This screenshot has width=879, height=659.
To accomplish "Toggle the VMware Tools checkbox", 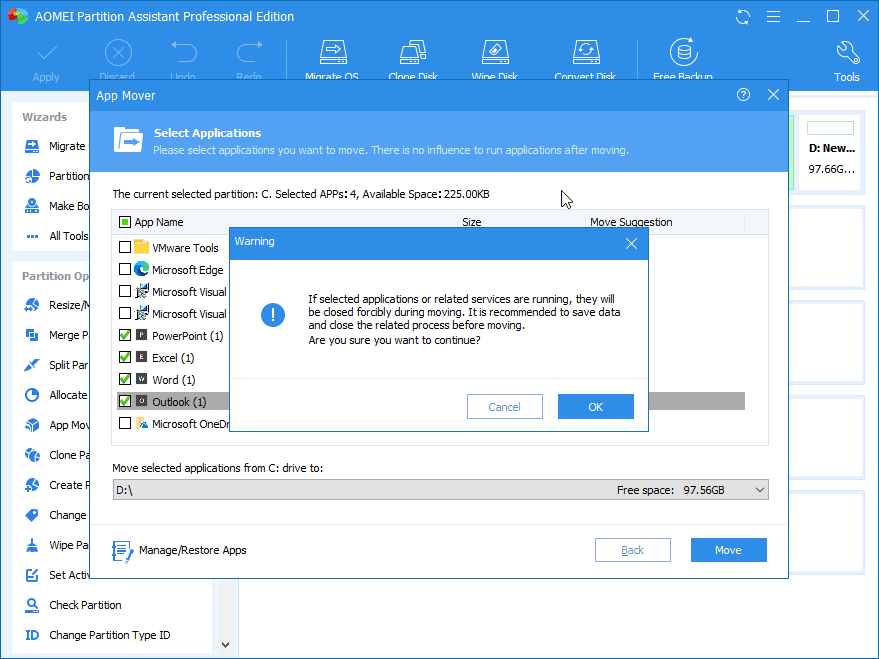I will tap(125, 247).
